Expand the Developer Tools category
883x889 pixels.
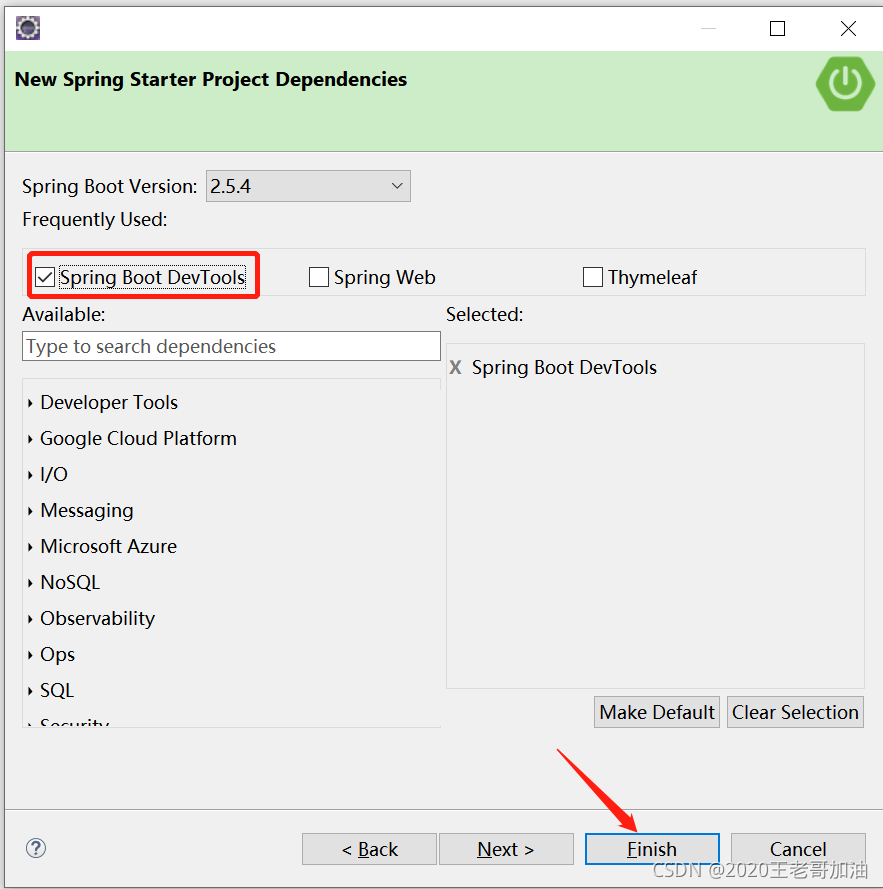tap(30, 403)
